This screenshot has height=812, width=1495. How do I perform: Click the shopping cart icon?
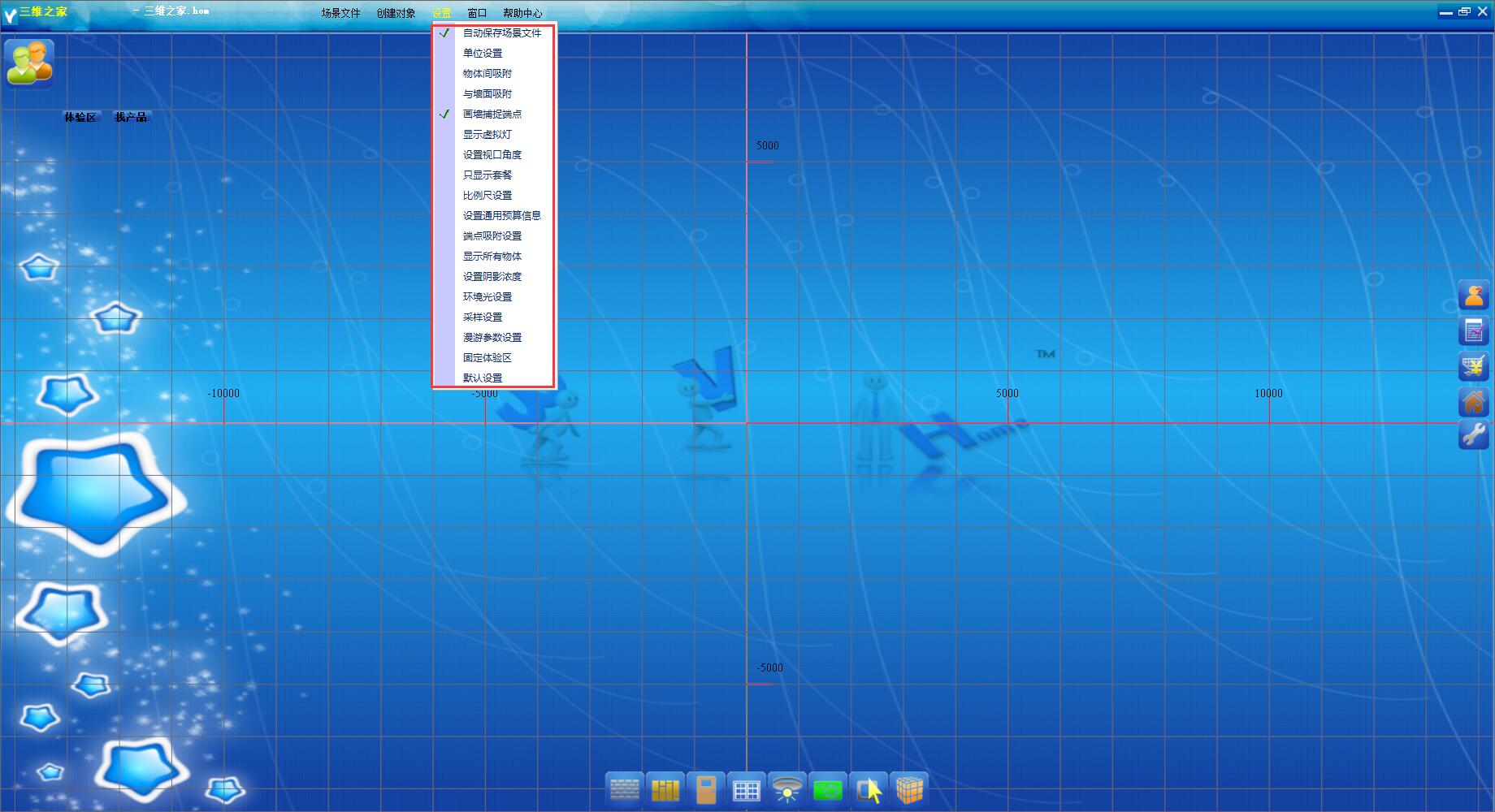click(x=1473, y=366)
